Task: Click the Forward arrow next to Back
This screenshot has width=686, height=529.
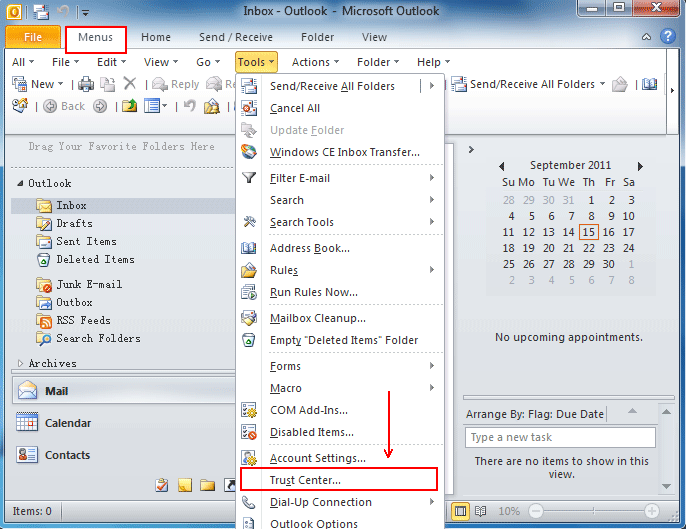Action: pyautogui.click(x=100, y=106)
